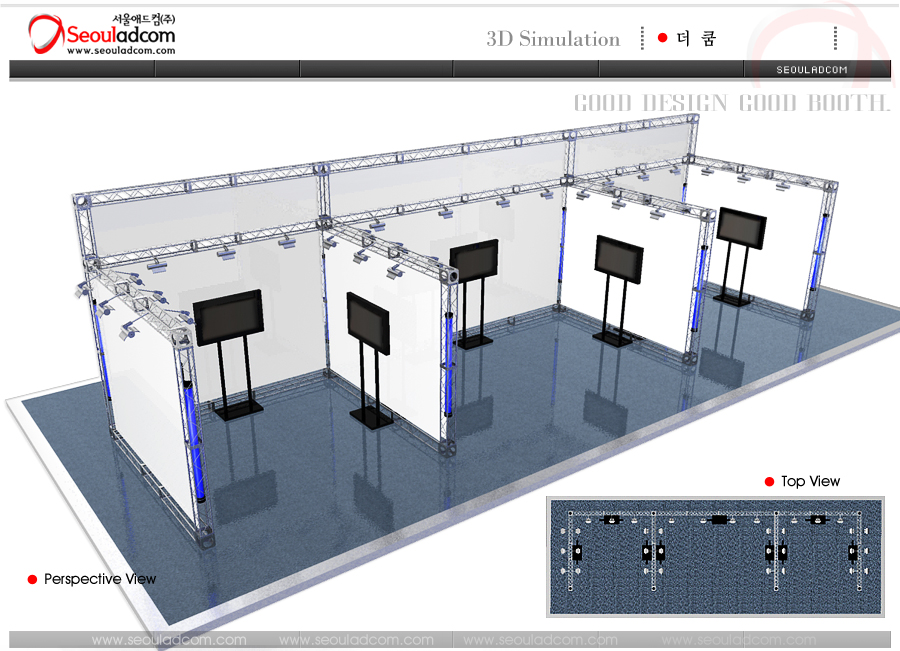This screenshot has height=651, width=900.
Task: Select the leftmost monitor screen in the booth
Action: 228,317
